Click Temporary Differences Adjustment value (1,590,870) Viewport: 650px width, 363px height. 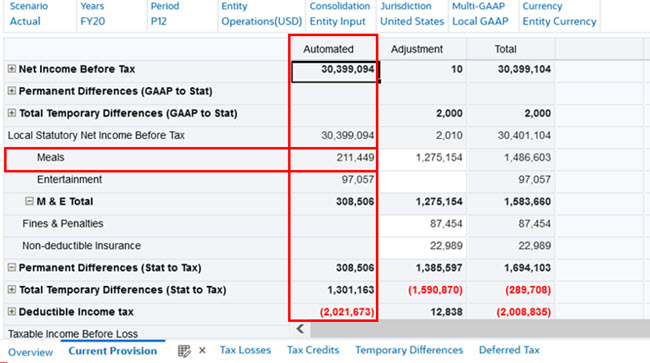click(x=435, y=290)
